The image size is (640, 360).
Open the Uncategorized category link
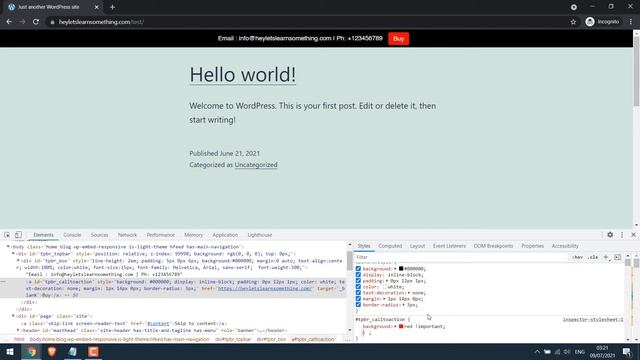[256, 165]
